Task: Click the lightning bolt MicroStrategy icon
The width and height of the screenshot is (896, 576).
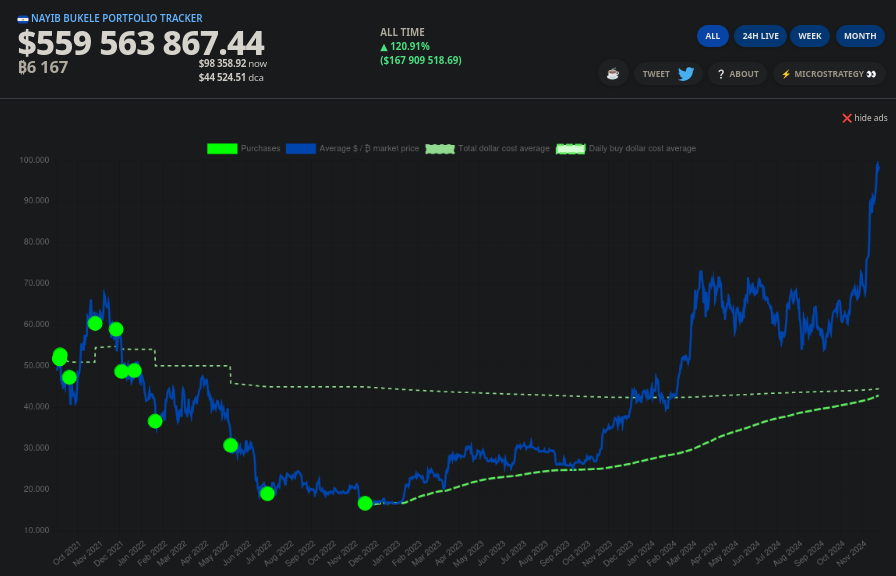Action: click(x=786, y=74)
